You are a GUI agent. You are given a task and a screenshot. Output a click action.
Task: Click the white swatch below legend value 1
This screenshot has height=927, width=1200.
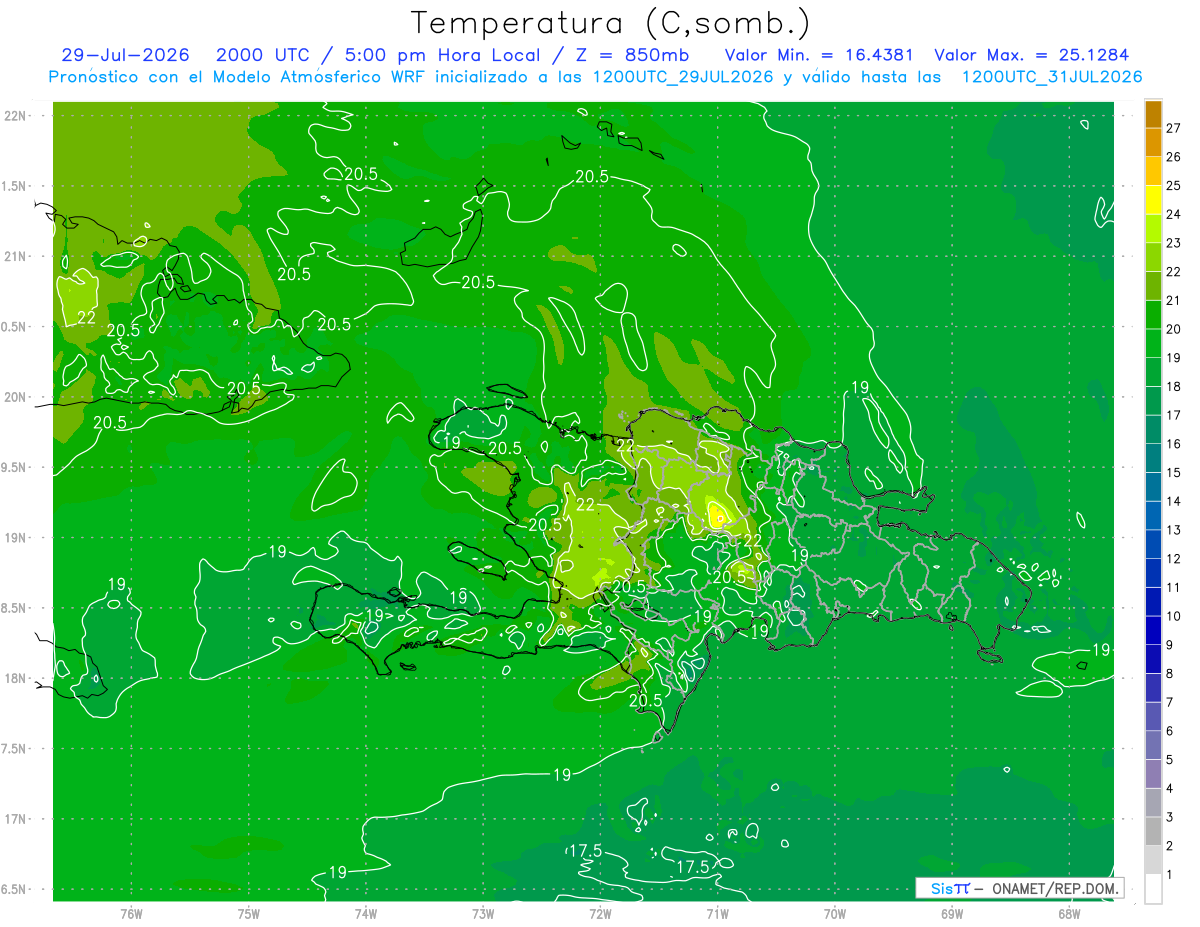(x=1153, y=889)
